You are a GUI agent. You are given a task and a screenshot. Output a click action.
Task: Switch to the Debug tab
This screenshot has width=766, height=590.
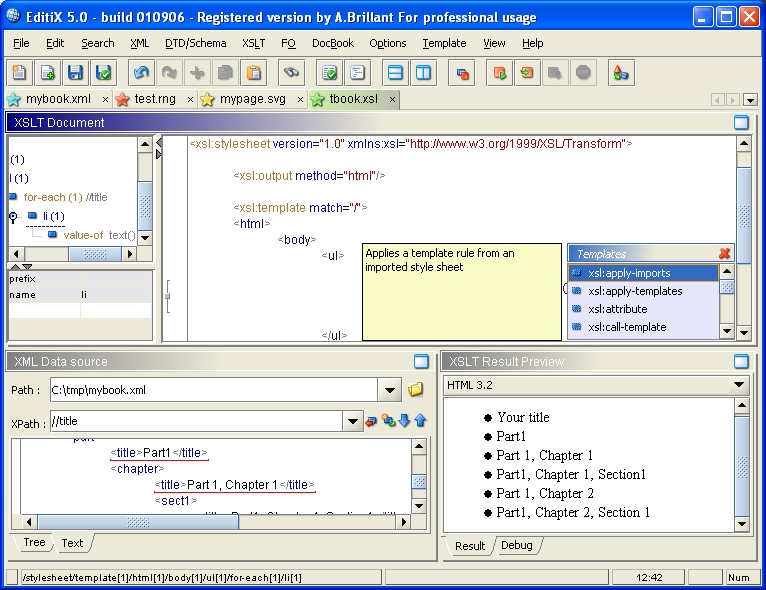pyautogui.click(x=516, y=545)
